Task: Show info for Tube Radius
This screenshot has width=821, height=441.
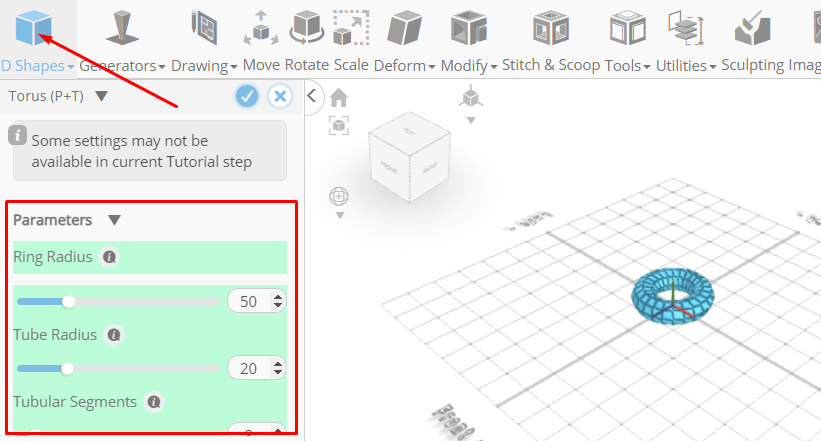Action: 114,335
